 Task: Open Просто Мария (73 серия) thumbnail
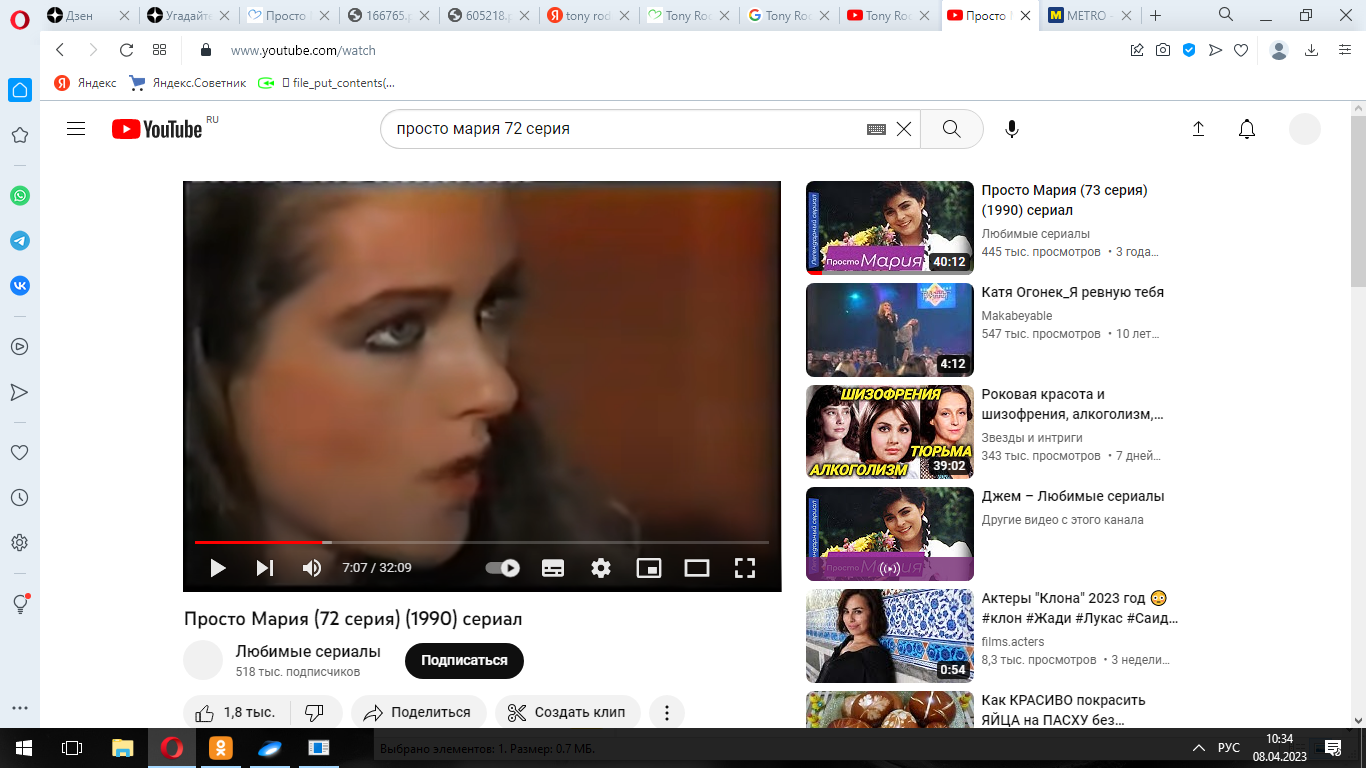click(x=889, y=227)
